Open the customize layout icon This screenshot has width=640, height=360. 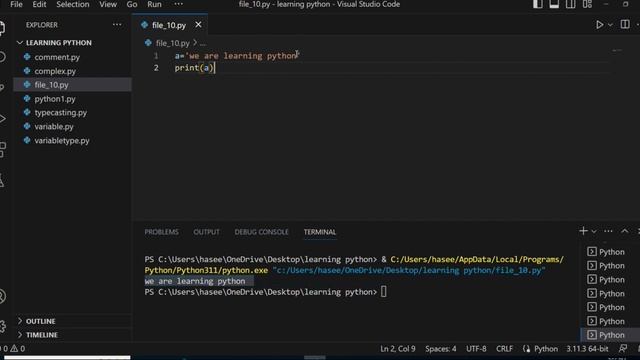(x=587, y=4)
